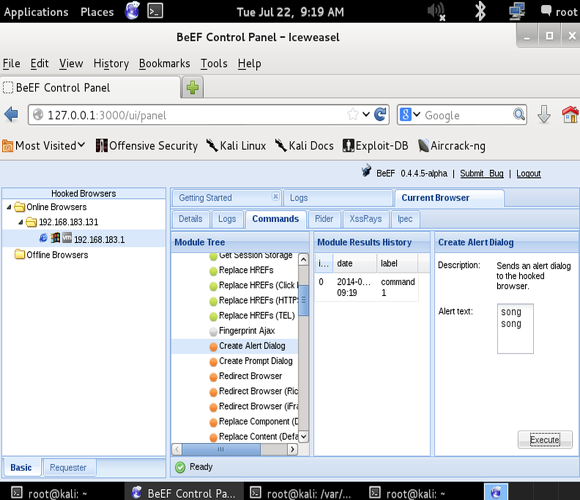Open the Kali Linux bookmark
580x500 pixels.
coord(236,146)
